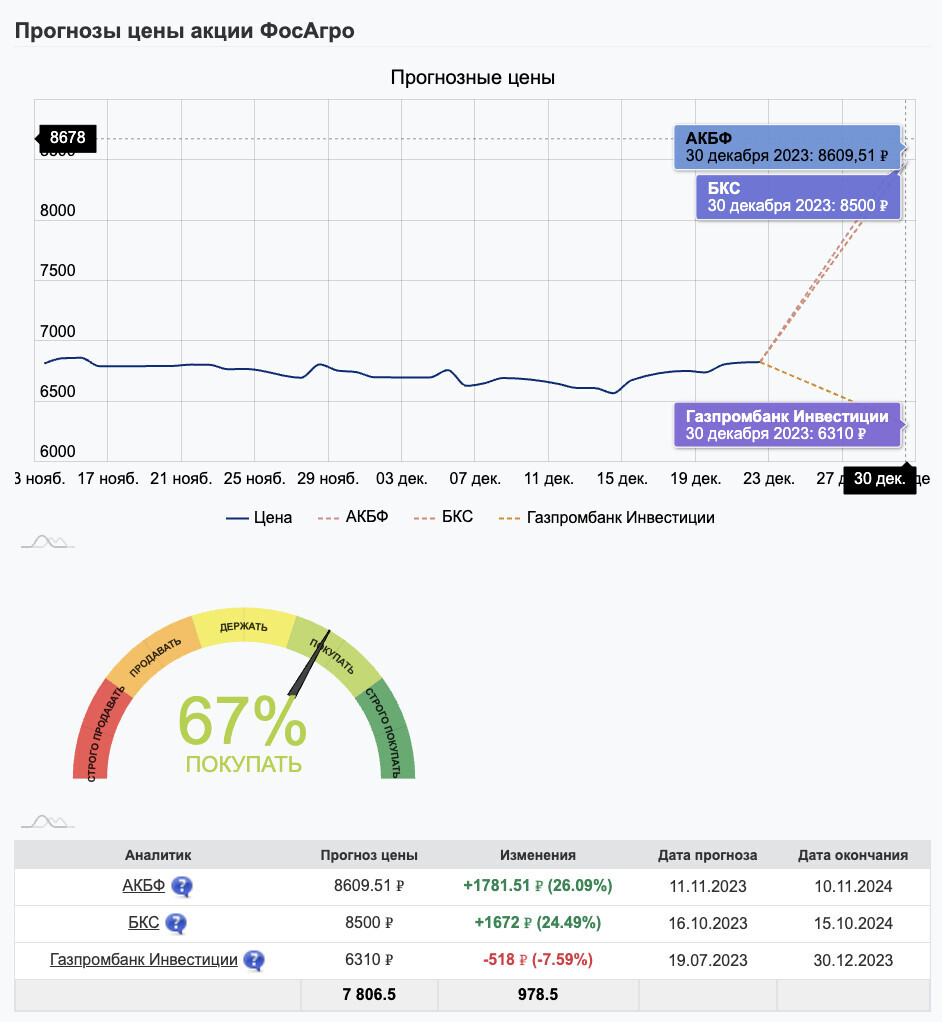The width and height of the screenshot is (942, 1022).
Task: Click the ПОКУПАТЬ label under the gauge percentage
Action: click(x=244, y=764)
